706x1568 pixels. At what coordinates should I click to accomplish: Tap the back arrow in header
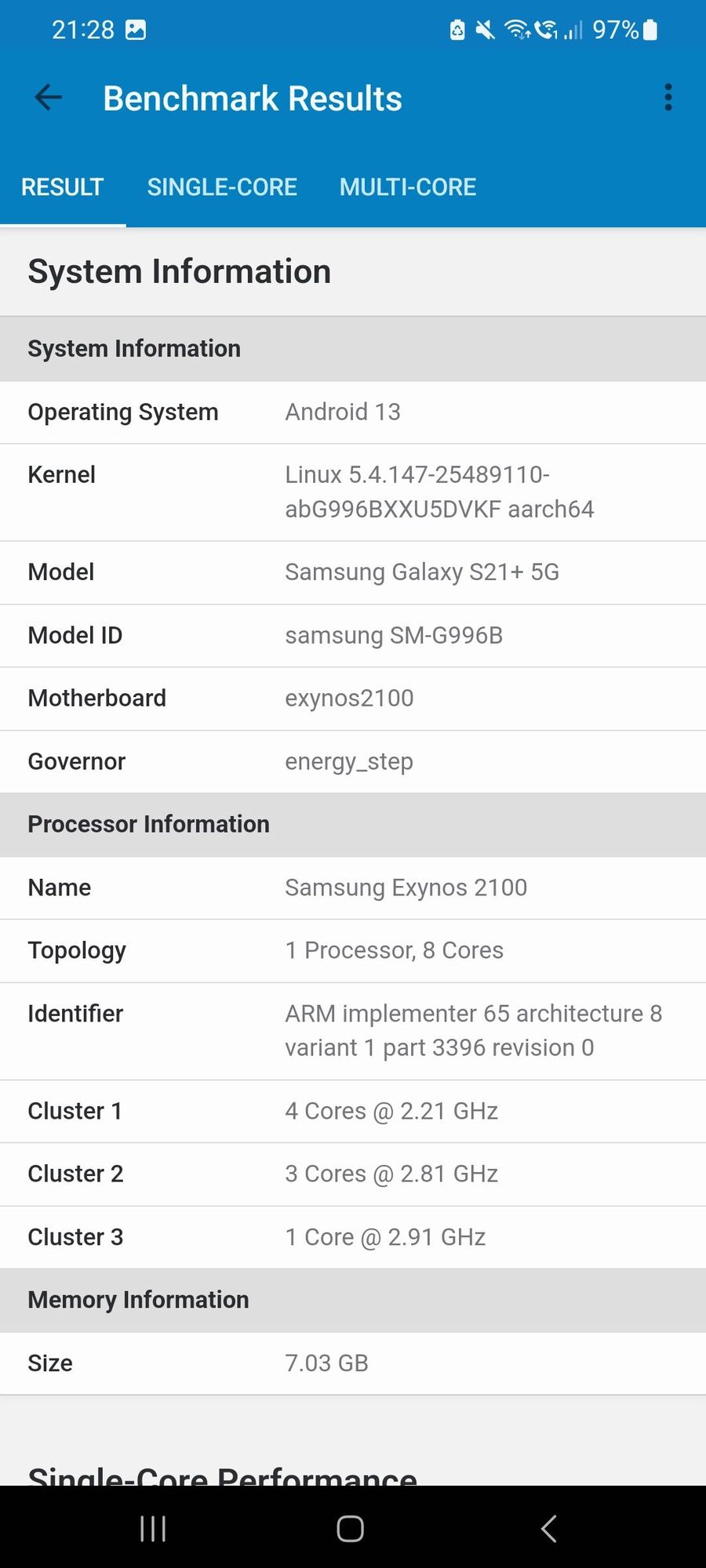click(x=49, y=98)
